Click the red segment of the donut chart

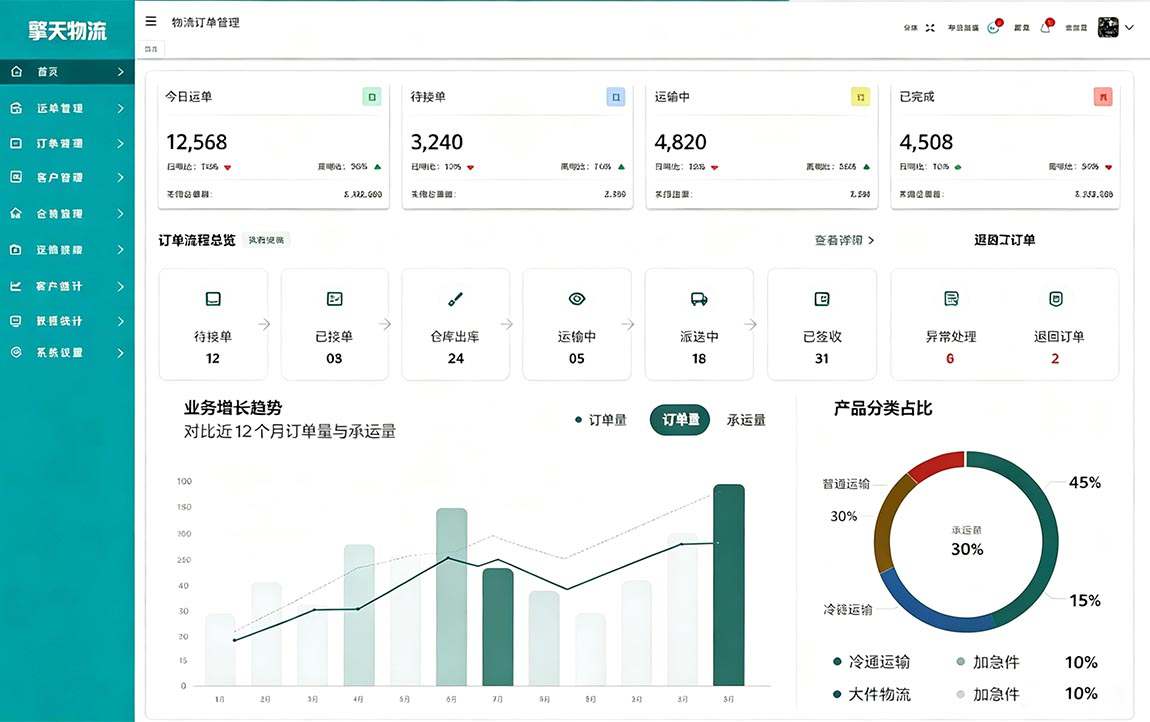tap(937, 464)
